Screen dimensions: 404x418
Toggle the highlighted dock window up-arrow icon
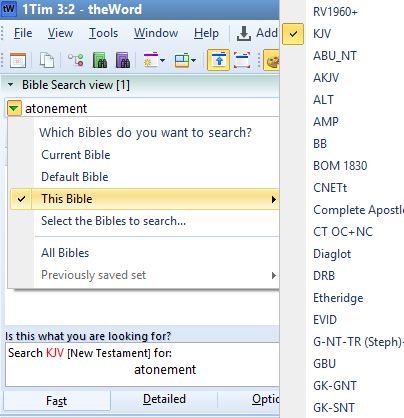(x=218, y=60)
